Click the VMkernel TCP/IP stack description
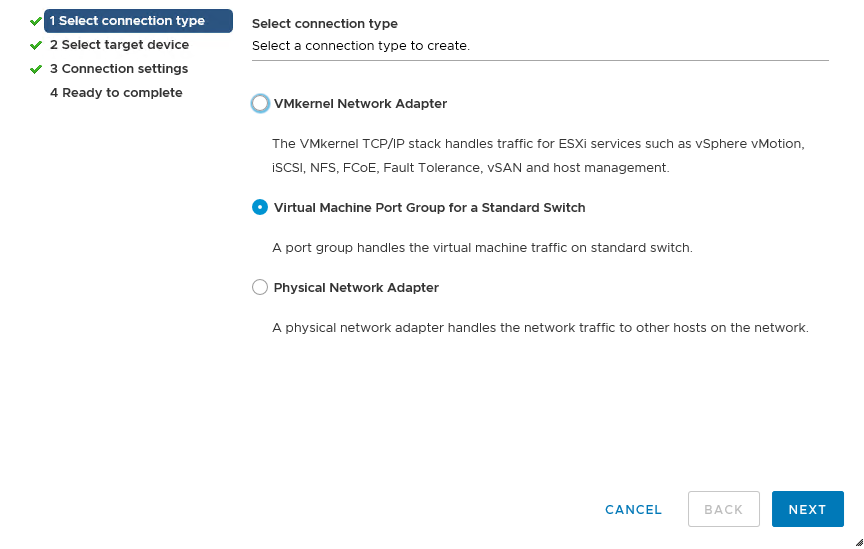Viewport: 864px width, 549px height. [x=538, y=155]
